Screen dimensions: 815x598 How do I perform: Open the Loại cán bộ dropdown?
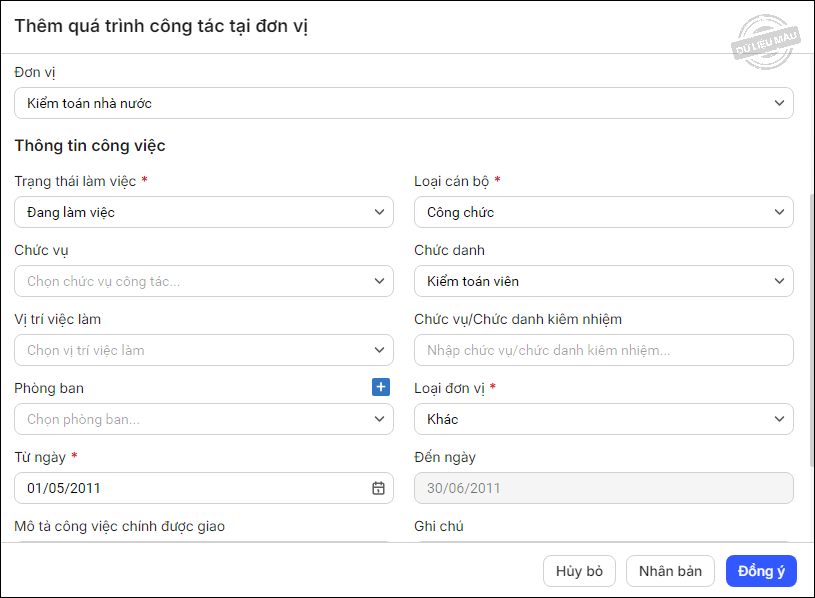click(603, 212)
